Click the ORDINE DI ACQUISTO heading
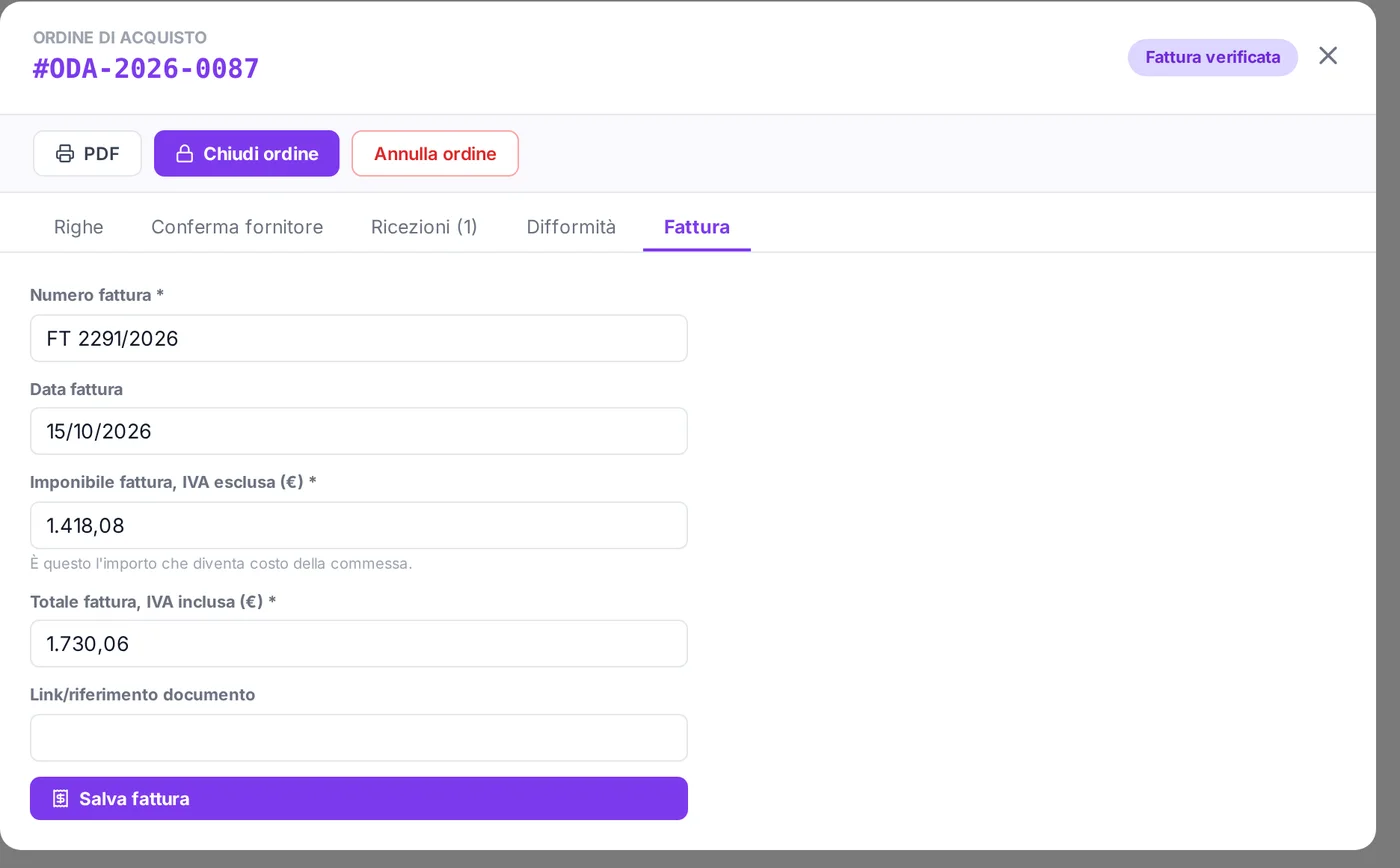Screen dimensions: 1400x868 [120, 38]
